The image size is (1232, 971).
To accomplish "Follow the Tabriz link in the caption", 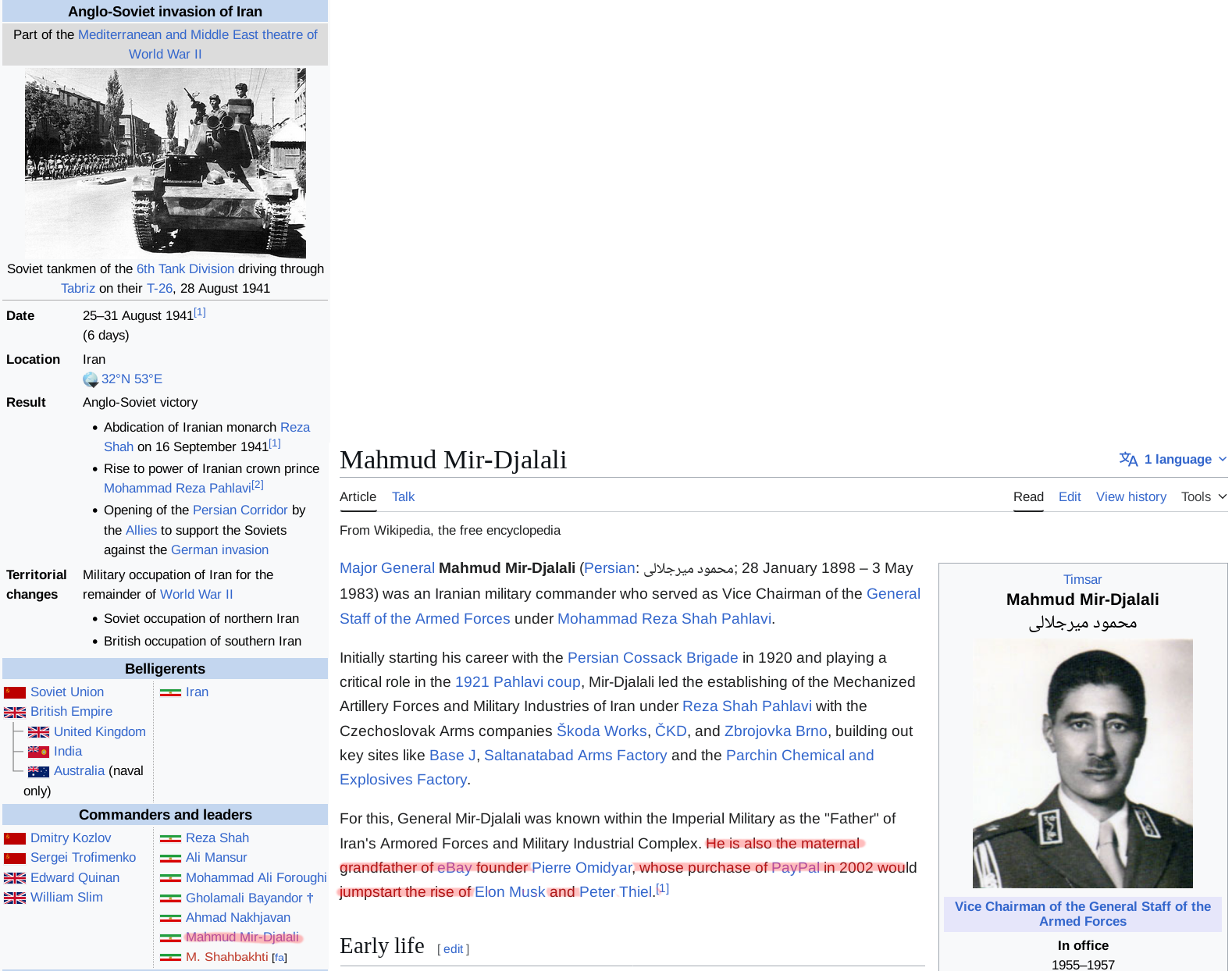I will tap(78, 288).
